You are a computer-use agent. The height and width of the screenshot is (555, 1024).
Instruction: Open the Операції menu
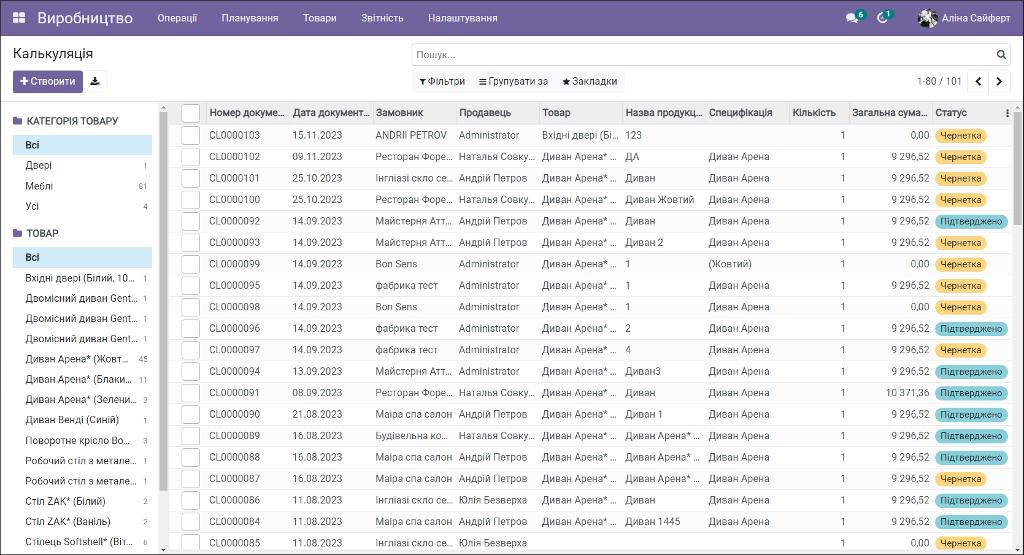coord(177,18)
